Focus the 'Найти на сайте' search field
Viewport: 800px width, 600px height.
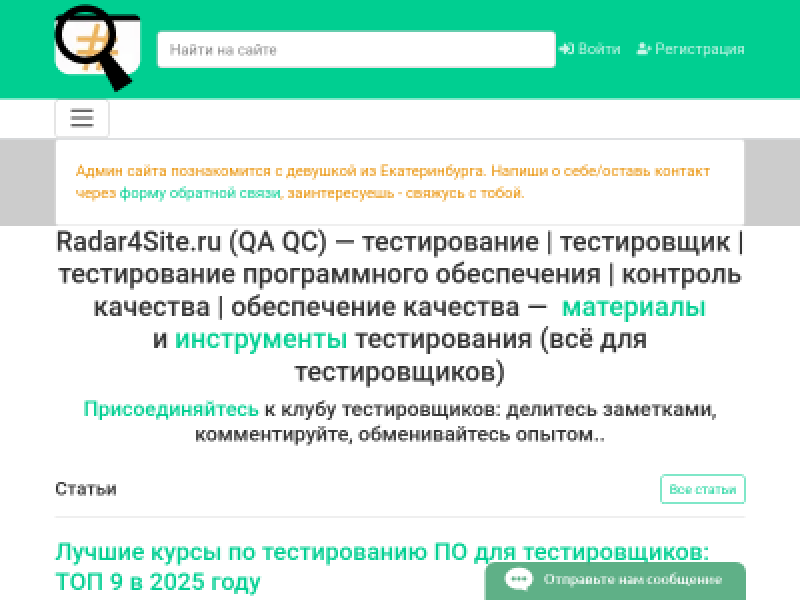click(x=356, y=49)
